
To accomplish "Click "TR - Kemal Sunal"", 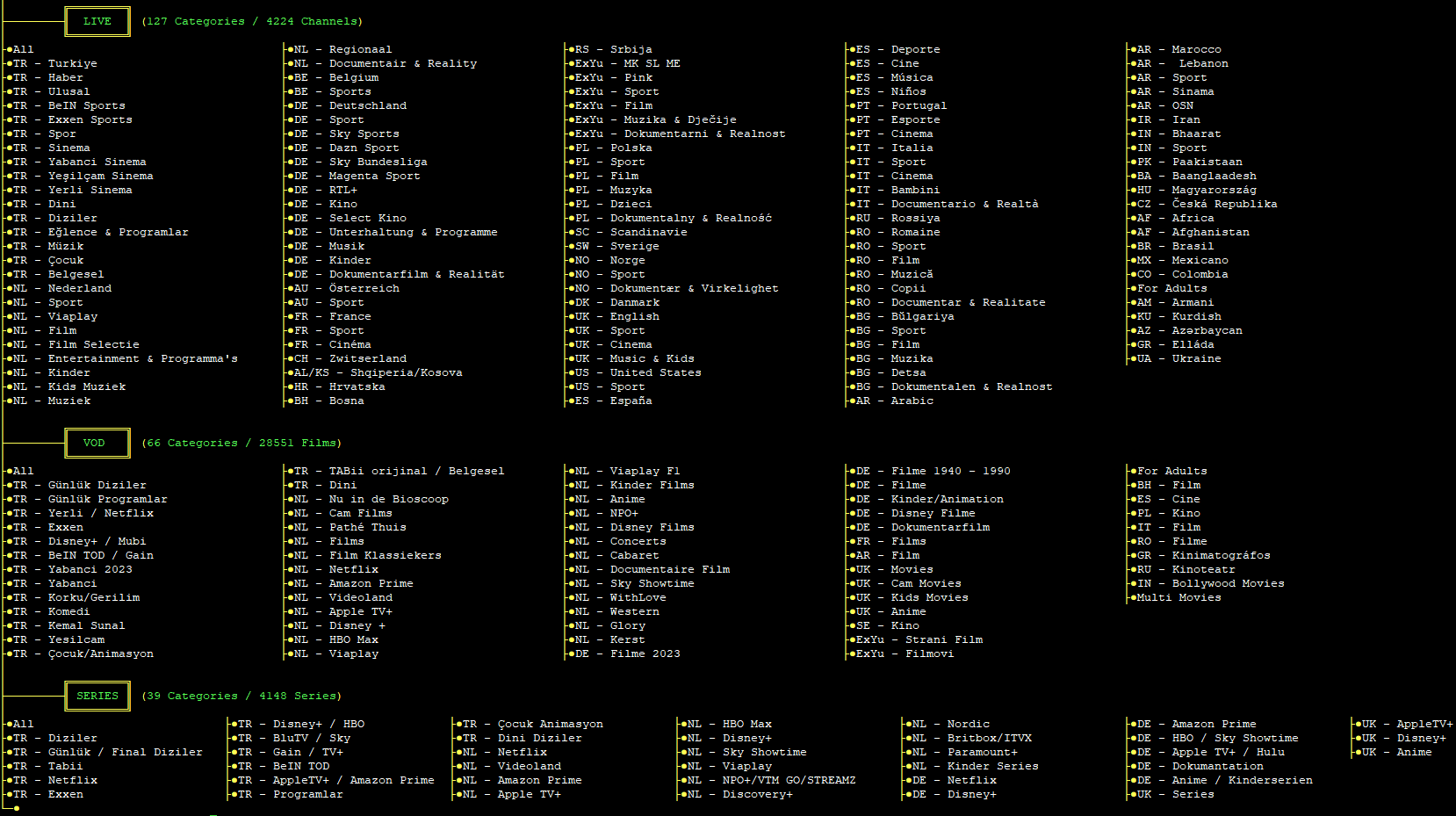I will (69, 625).
